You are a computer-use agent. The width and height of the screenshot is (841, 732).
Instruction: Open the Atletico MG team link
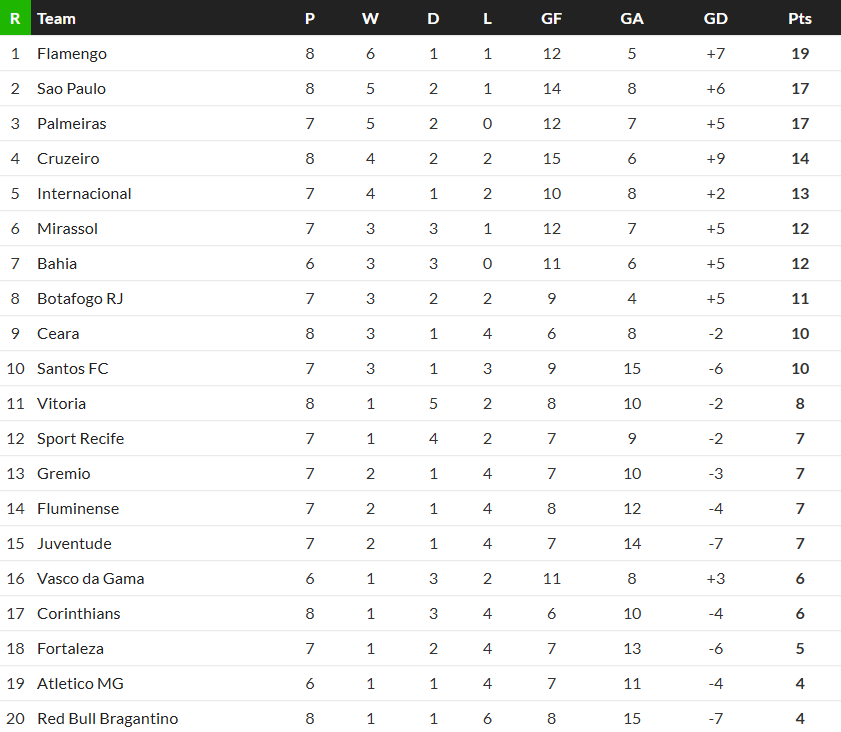click(x=80, y=684)
